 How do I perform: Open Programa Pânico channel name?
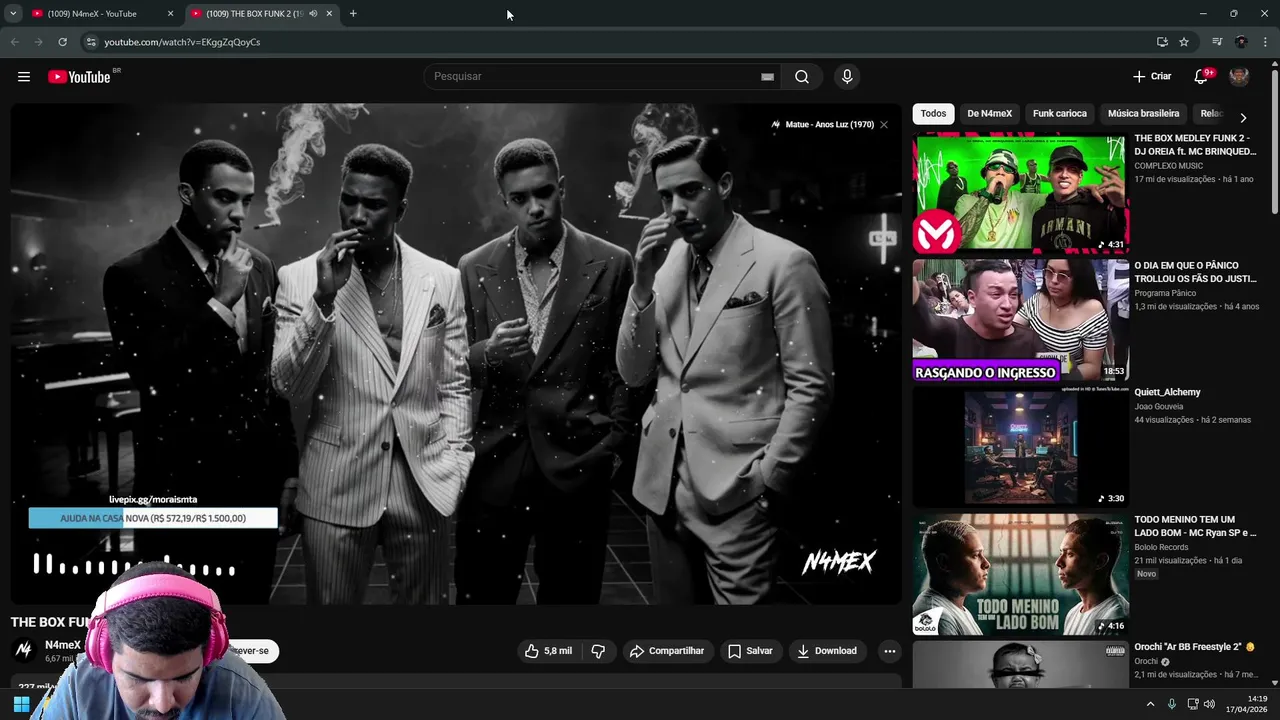point(1165,293)
